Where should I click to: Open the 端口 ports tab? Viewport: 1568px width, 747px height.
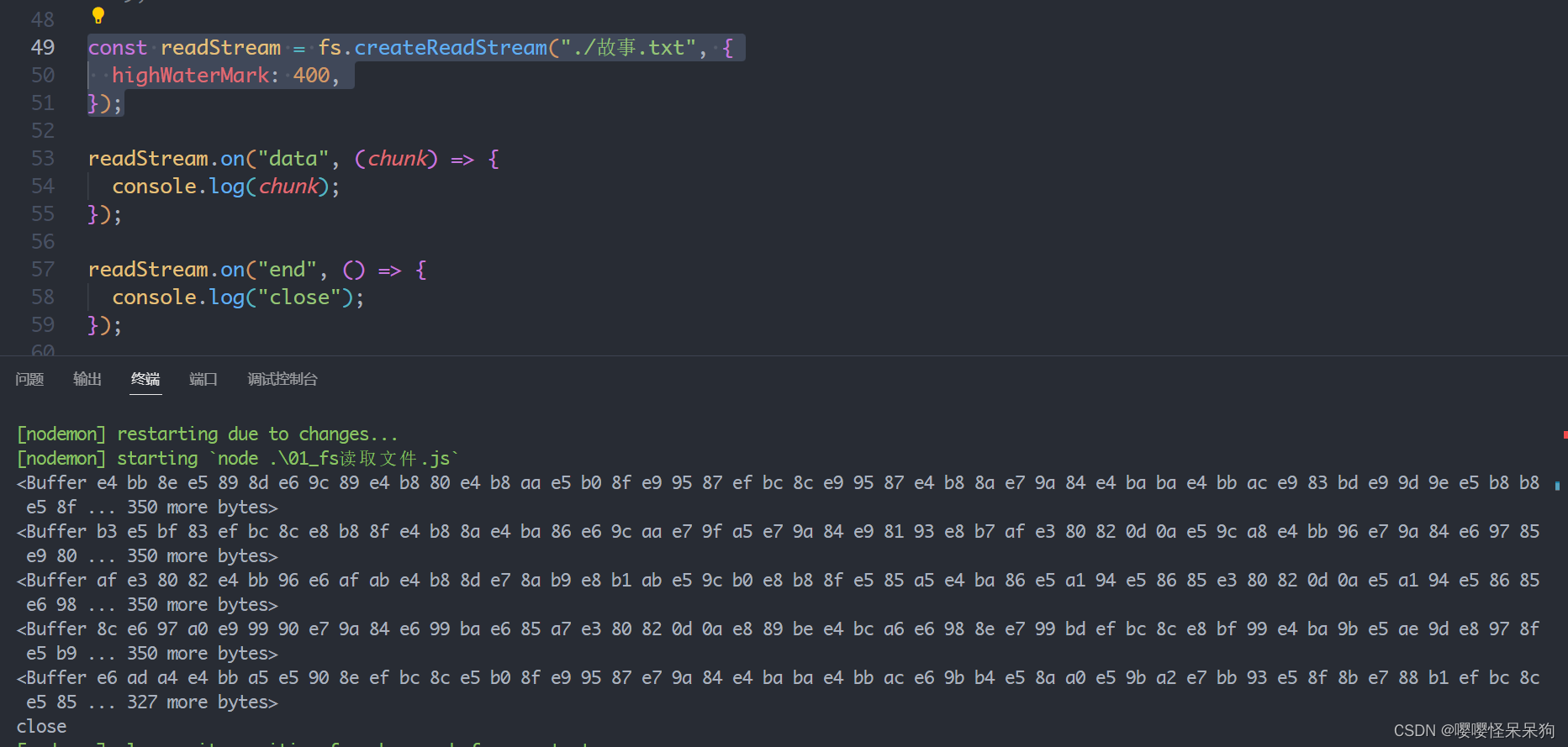click(203, 379)
